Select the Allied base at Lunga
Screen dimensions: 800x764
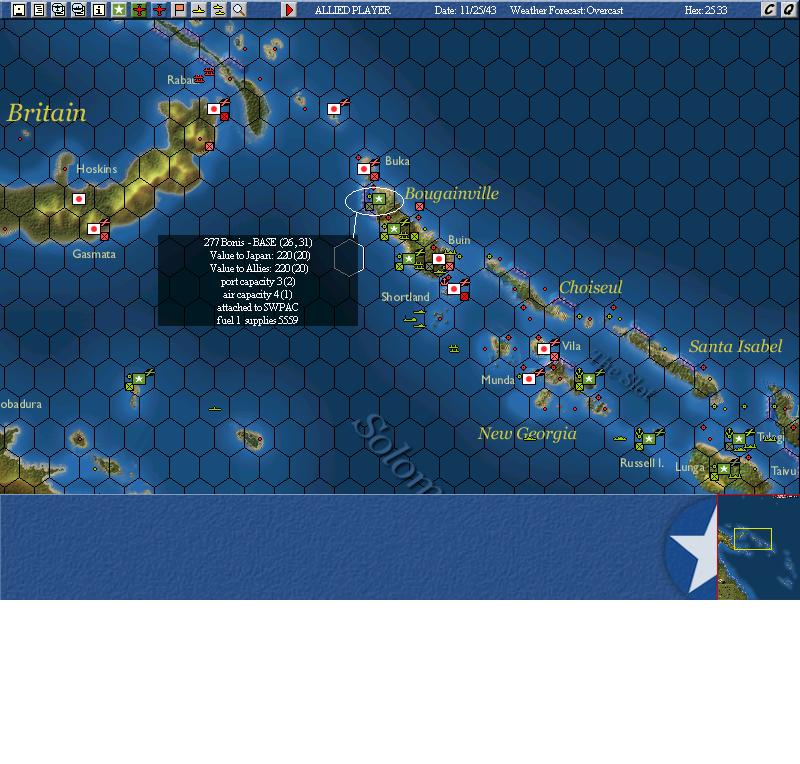click(724, 469)
